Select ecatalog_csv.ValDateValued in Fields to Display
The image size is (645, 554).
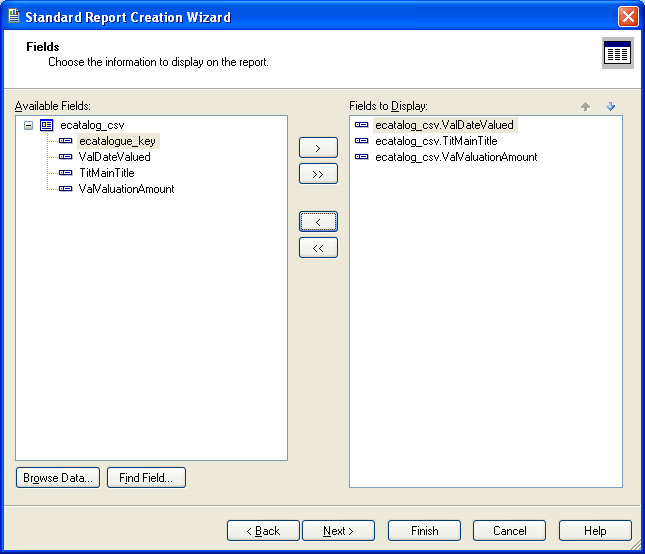(x=444, y=125)
